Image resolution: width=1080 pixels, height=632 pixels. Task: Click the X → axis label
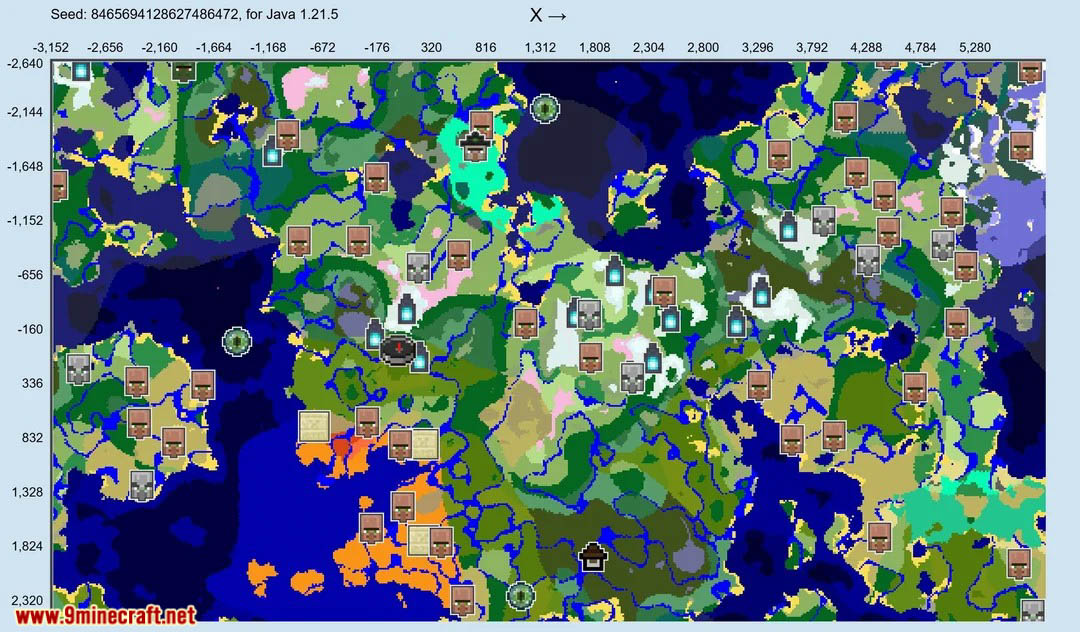[x=548, y=15]
